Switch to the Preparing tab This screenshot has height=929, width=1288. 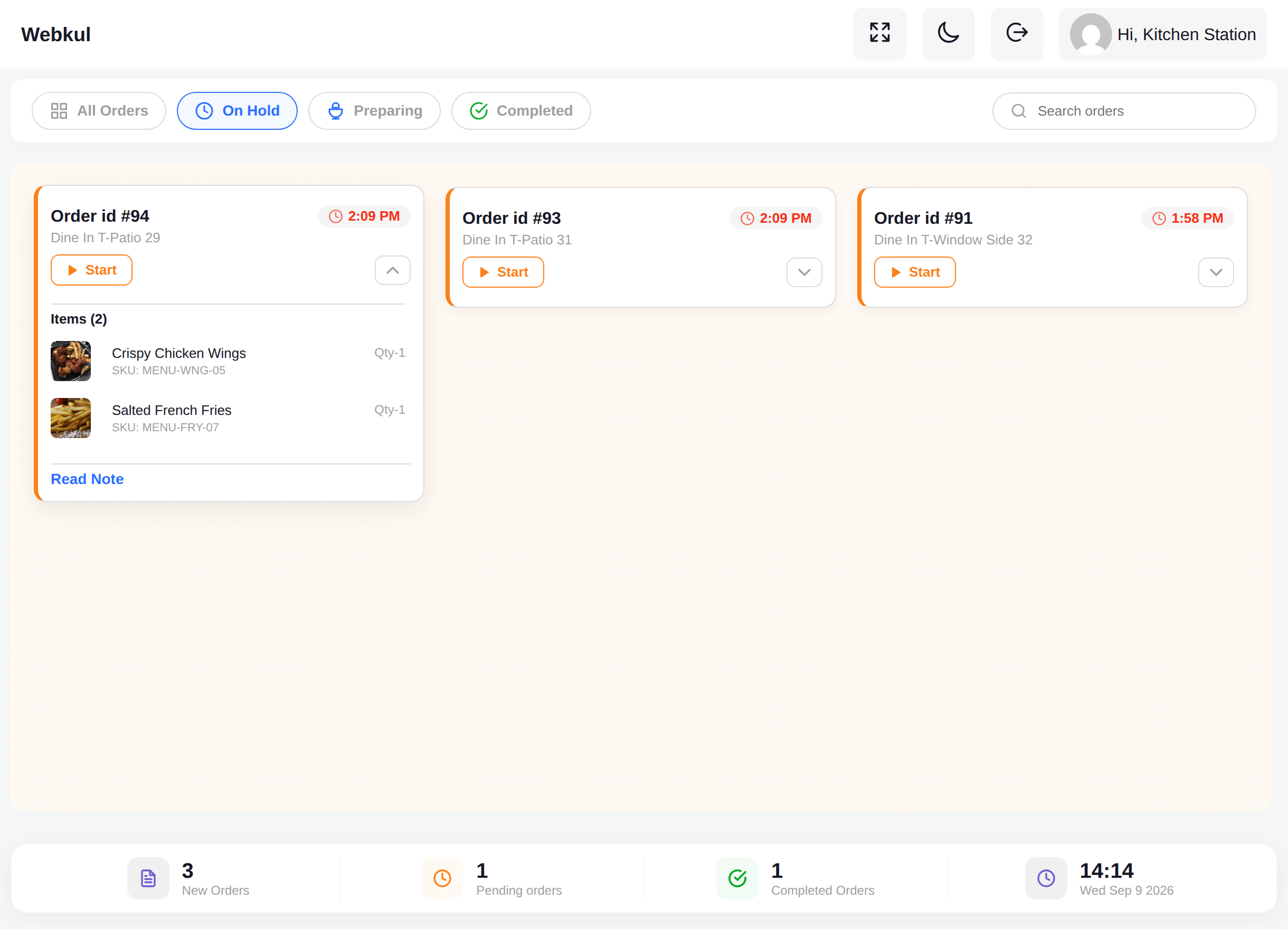point(374,111)
